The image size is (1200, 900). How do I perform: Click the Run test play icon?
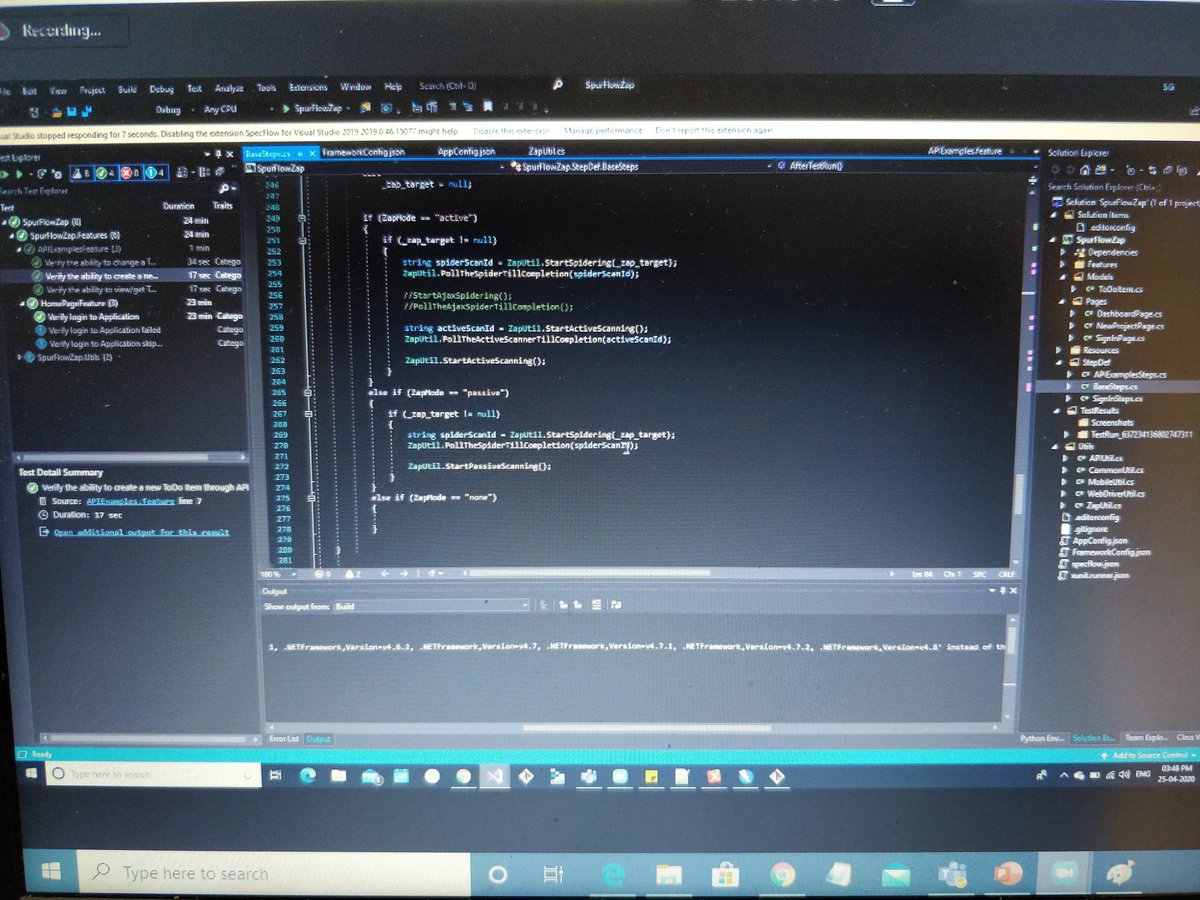point(19,174)
